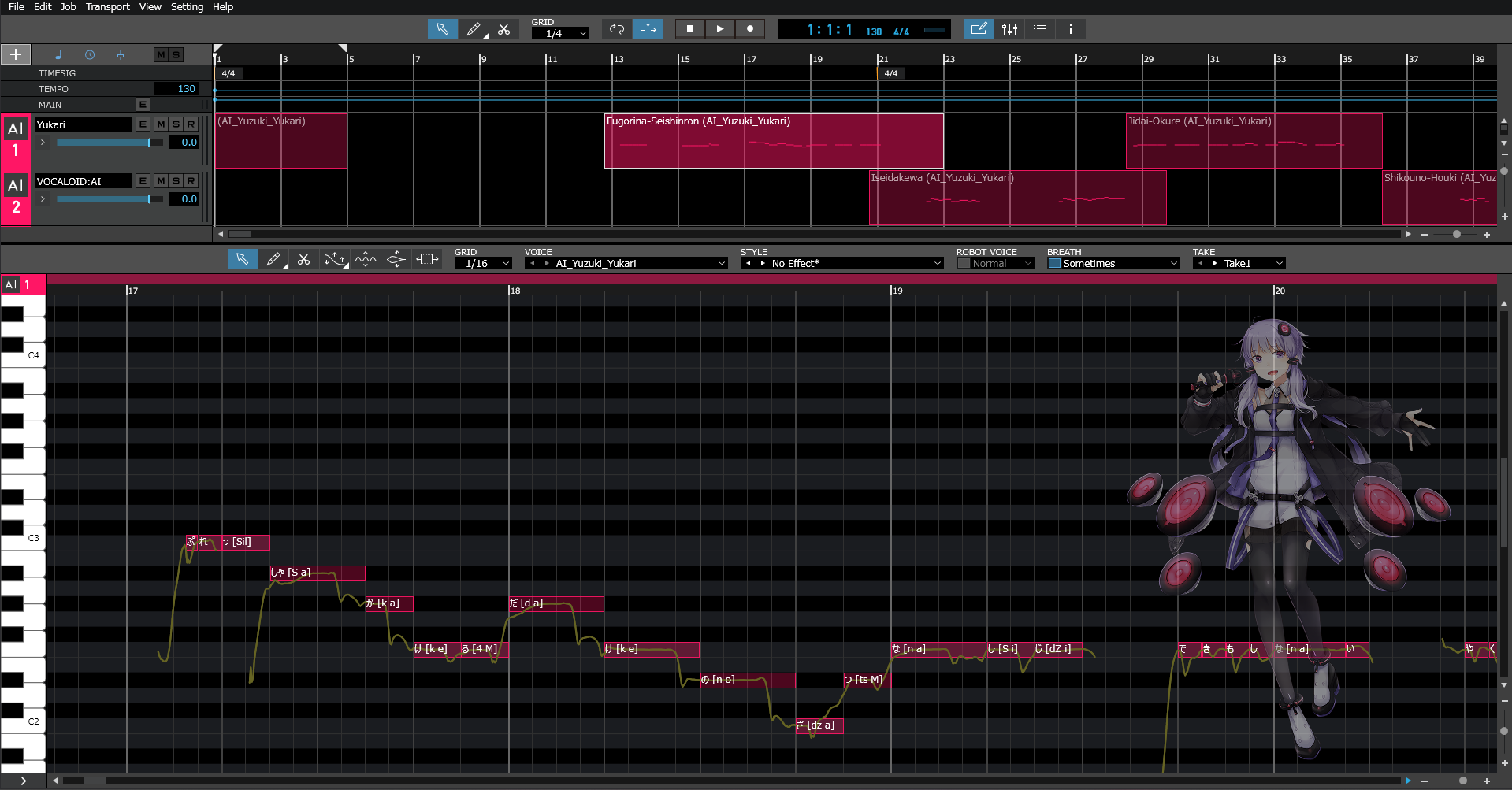1512x790 pixels.
Task: Open the info inspector icon
Action: [x=1071, y=29]
